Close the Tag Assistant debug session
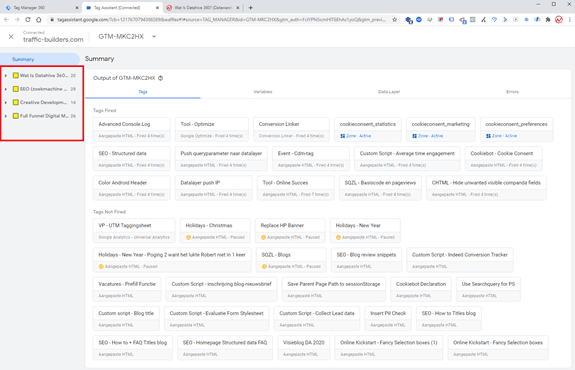This screenshot has height=370, width=575. [11, 37]
